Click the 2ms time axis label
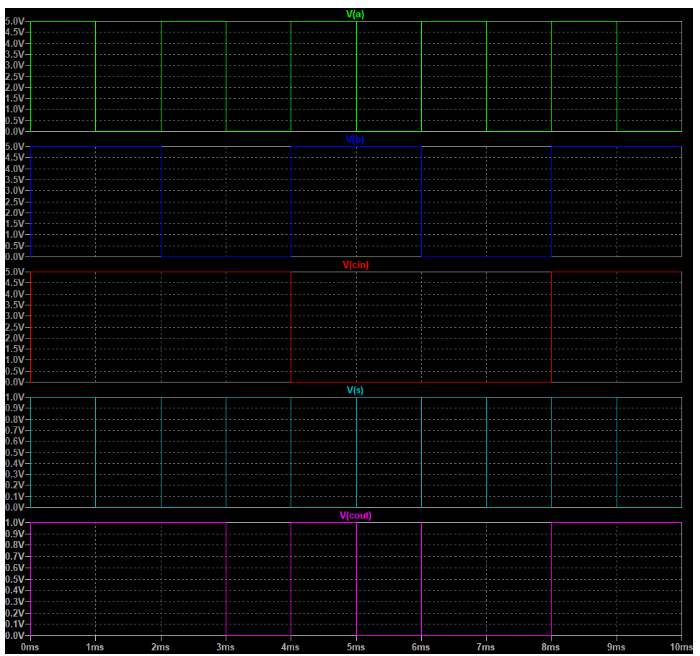 point(160,647)
